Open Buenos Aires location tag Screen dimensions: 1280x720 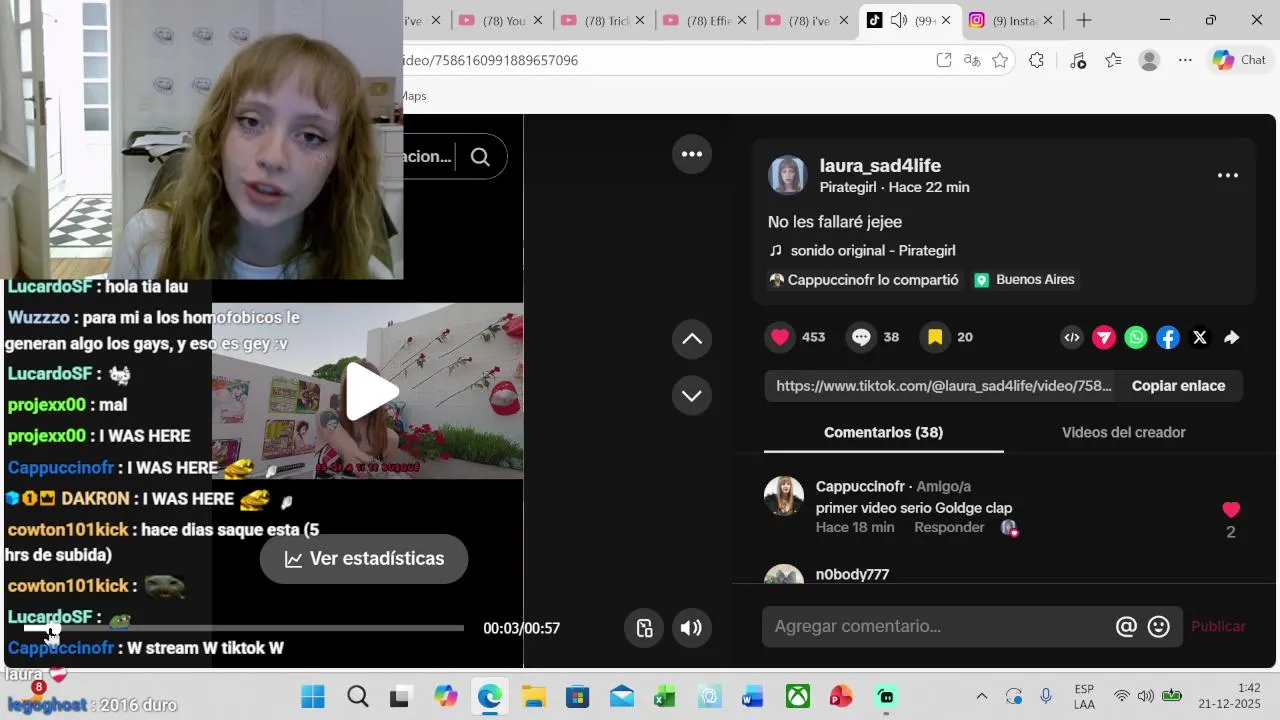tap(1026, 280)
